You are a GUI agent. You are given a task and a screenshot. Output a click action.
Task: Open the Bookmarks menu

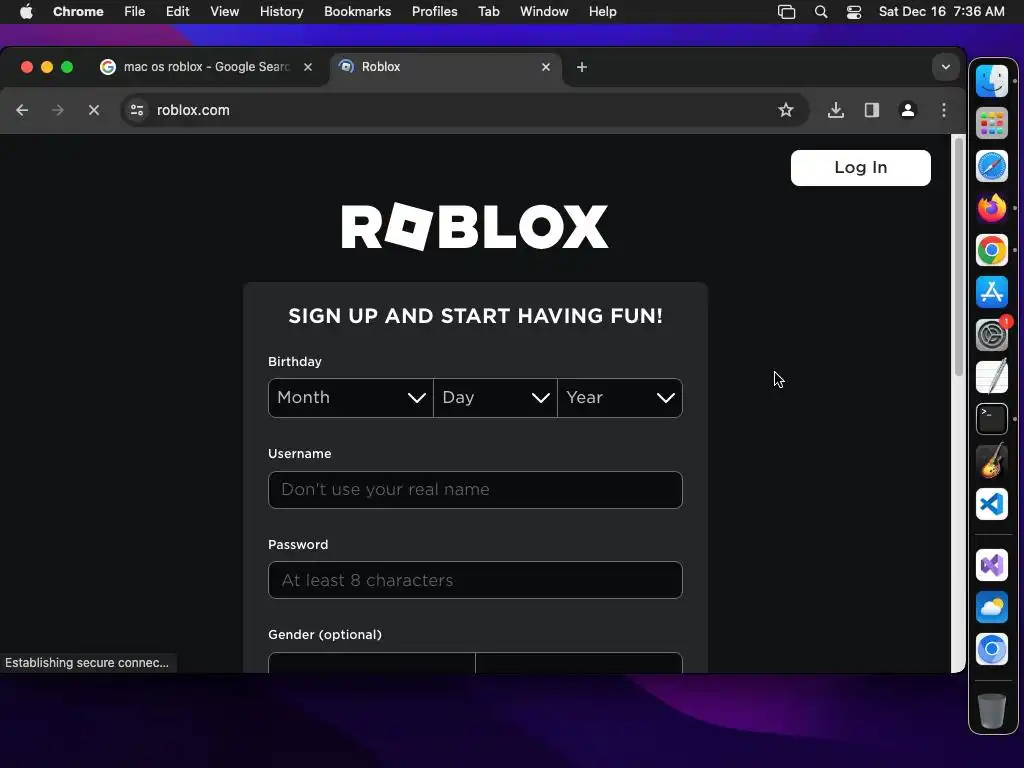point(357,12)
